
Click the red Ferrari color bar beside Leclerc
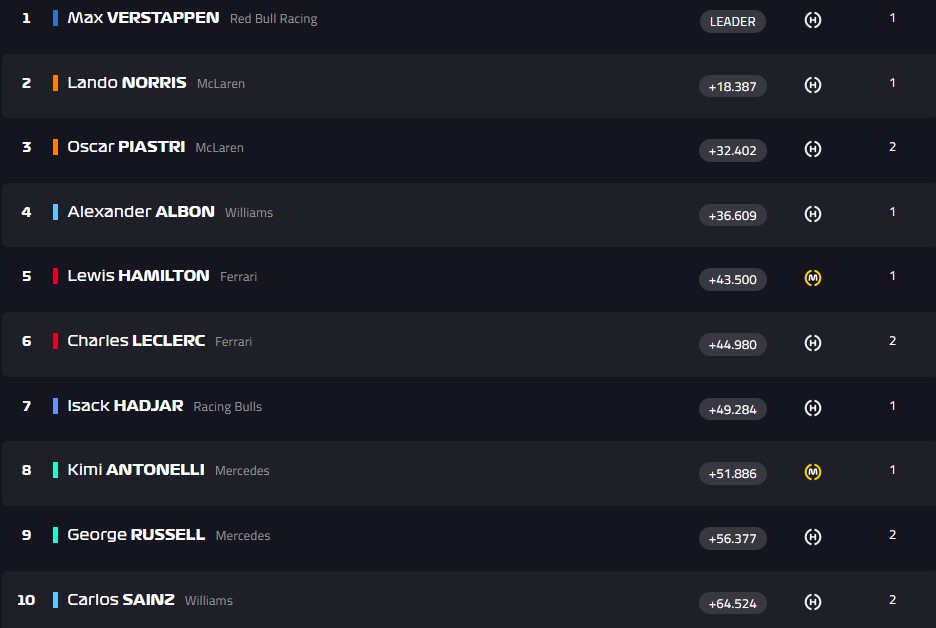pyautogui.click(x=56, y=341)
